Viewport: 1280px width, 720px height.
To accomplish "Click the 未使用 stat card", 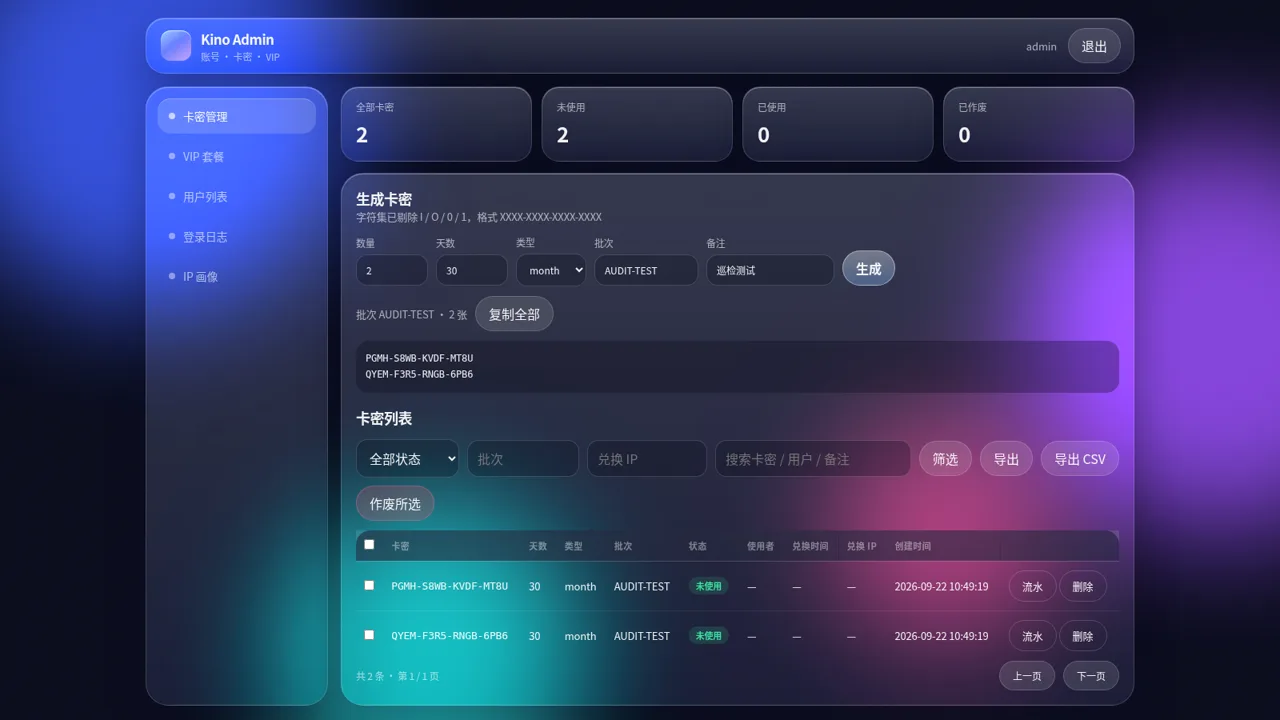I will pyautogui.click(x=637, y=124).
